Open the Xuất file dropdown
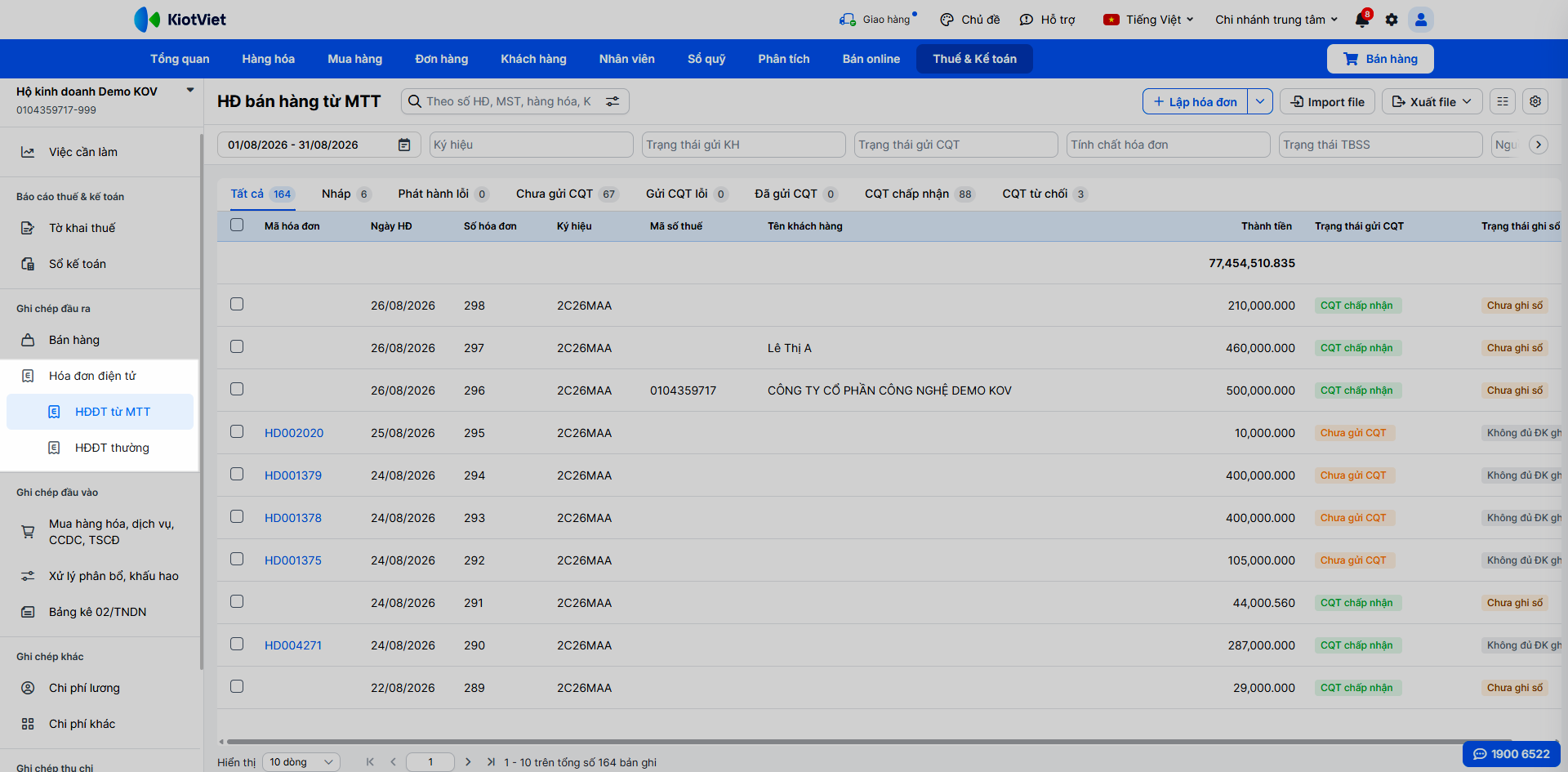Image resolution: width=1568 pixels, height=772 pixels. (x=1432, y=101)
